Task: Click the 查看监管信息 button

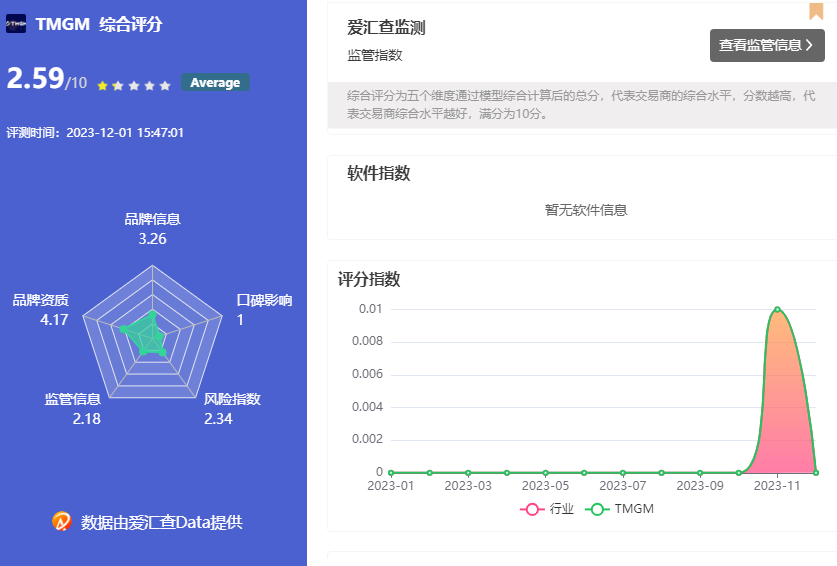Action: click(x=767, y=45)
